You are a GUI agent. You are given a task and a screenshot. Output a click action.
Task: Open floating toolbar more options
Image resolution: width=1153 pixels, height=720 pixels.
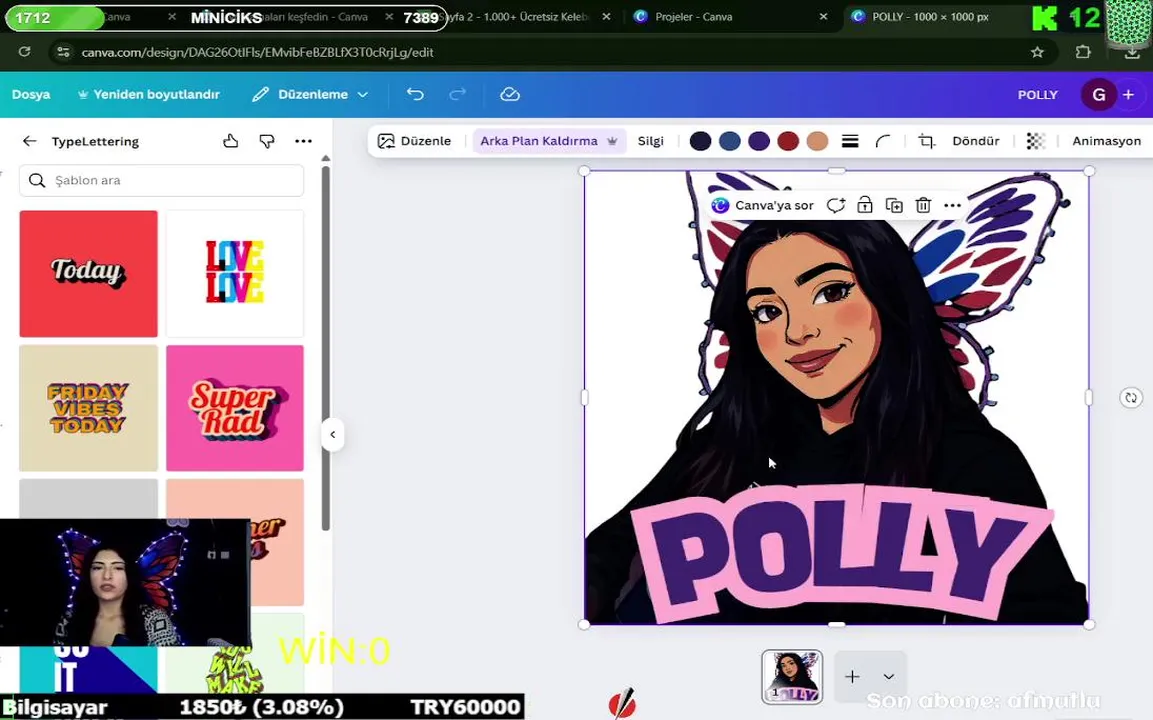tap(952, 205)
